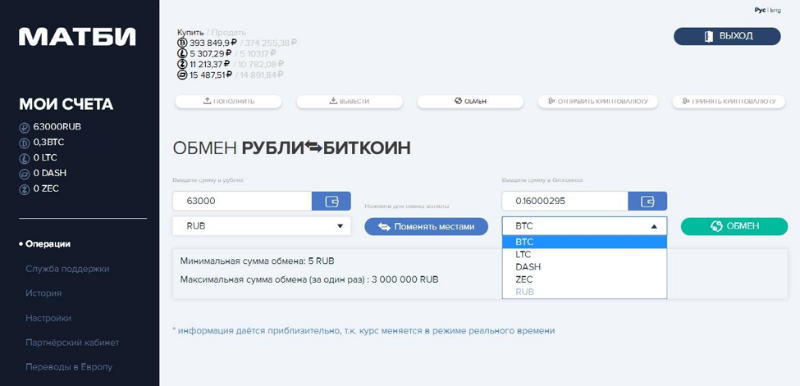Click the ruble icon next to 63000RUB
The height and width of the screenshot is (386, 800).
23,127
